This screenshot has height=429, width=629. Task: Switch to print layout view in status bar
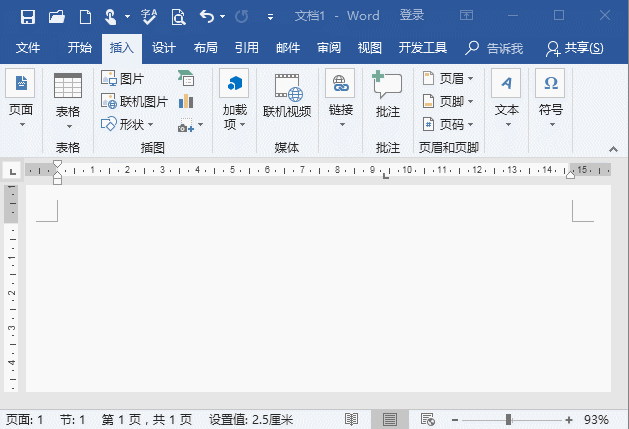[389, 420]
